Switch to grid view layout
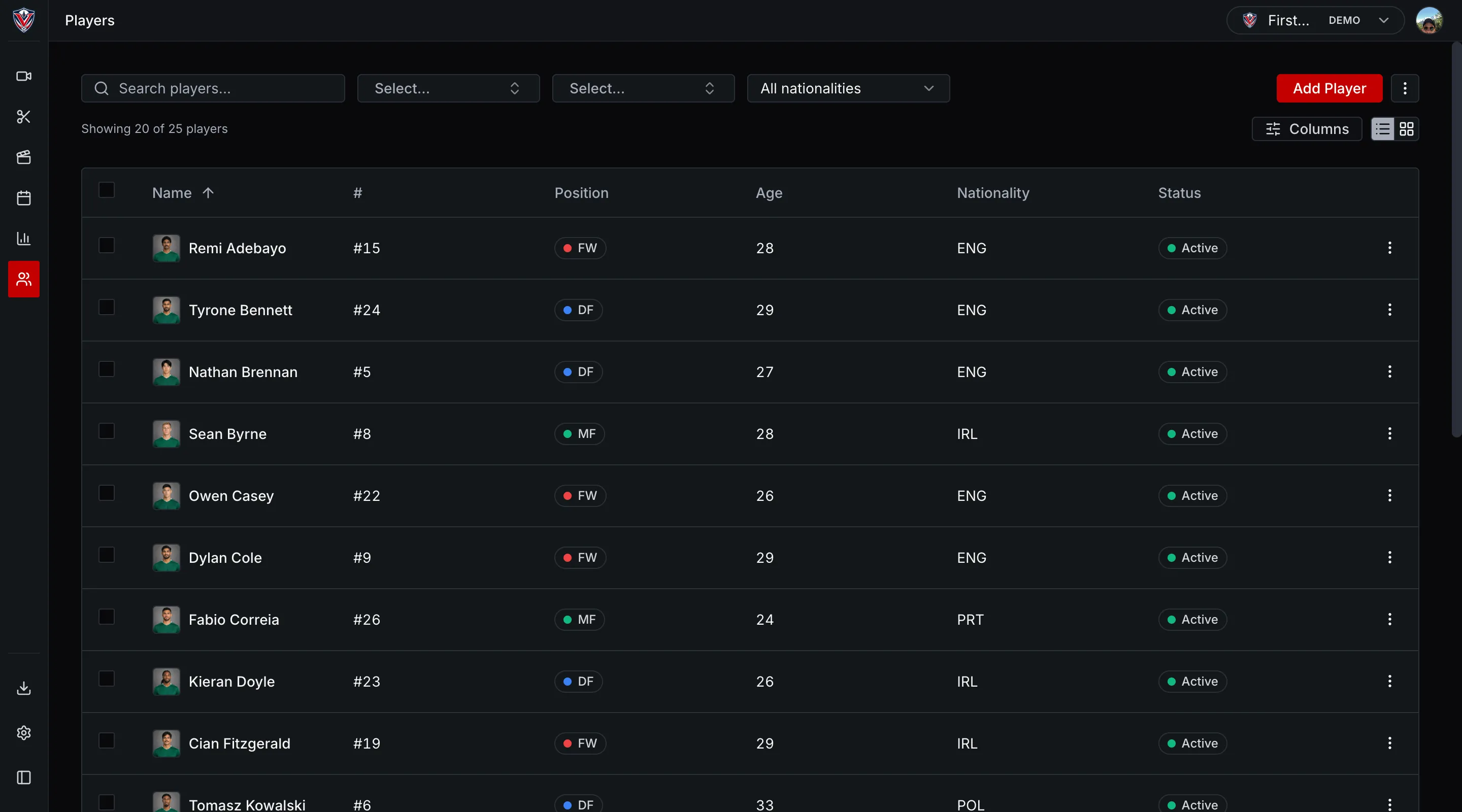The image size is (1462, 812). [1406, 129]
